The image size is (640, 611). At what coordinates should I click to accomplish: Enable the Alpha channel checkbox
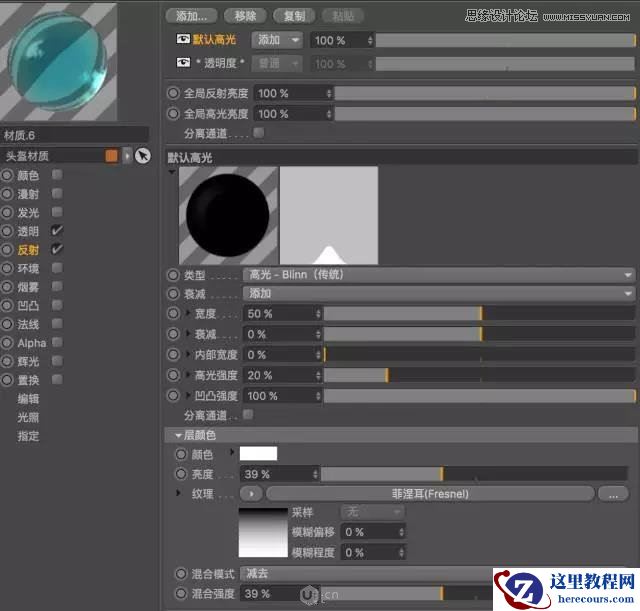57,342
